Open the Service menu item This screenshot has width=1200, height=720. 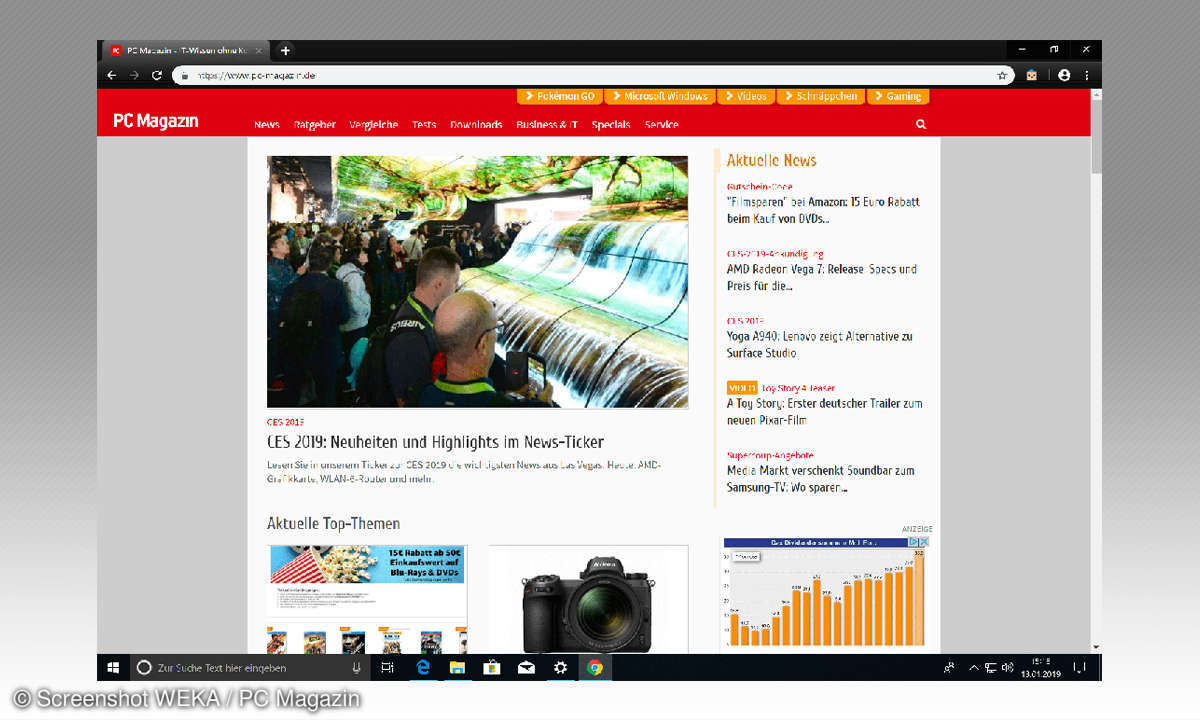pos(662,125)
